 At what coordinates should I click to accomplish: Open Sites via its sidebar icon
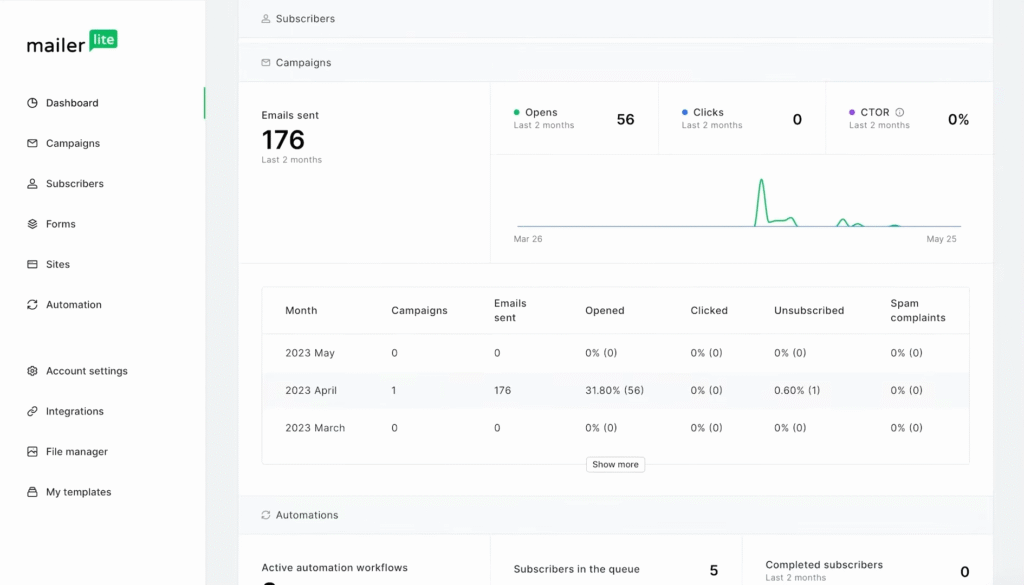[32, 264]
